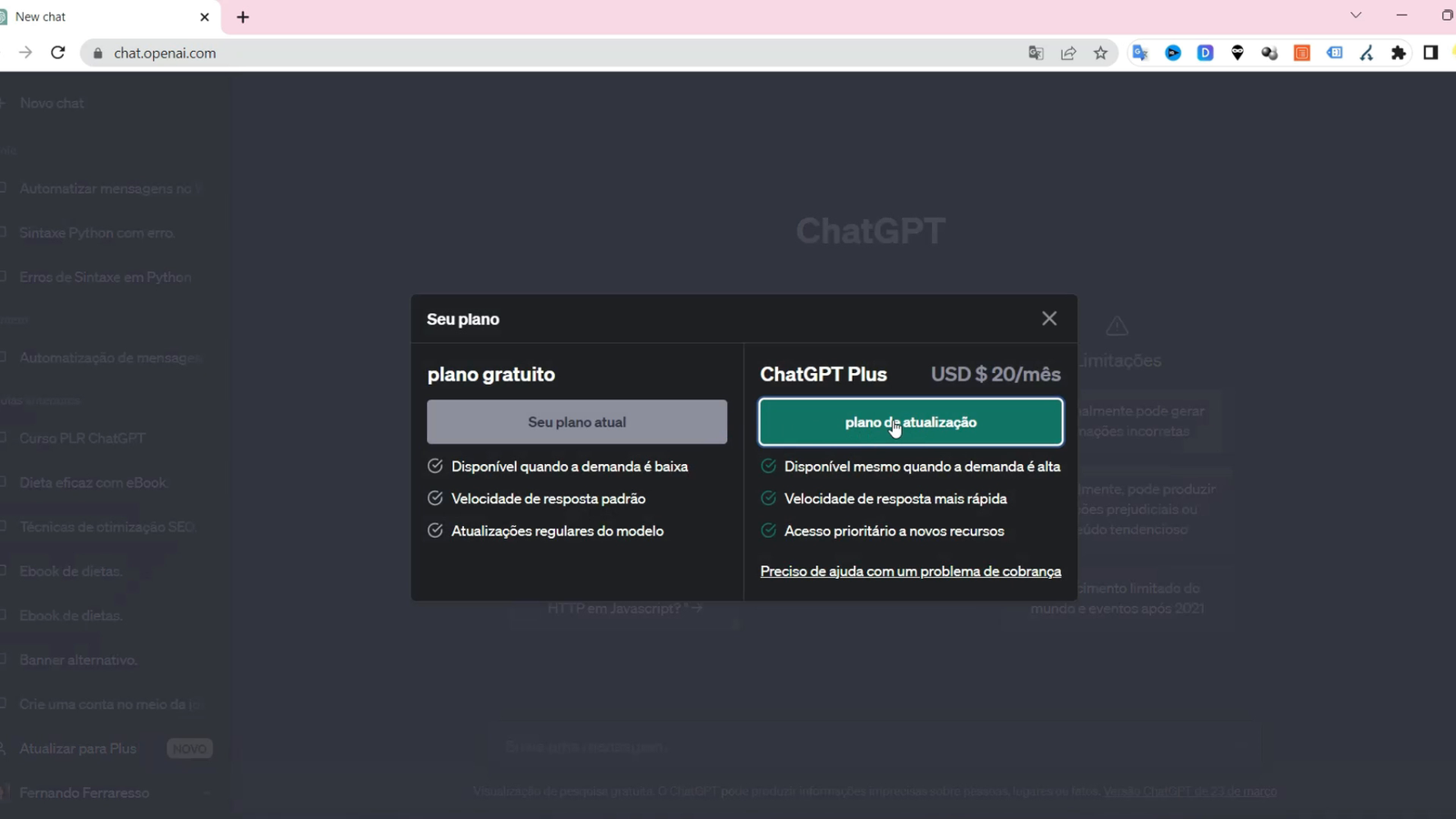Image resolution: width=1456 pixels, height=819 pixels.
Task: Close the New chat browser tab
Action: coord(205,17)
